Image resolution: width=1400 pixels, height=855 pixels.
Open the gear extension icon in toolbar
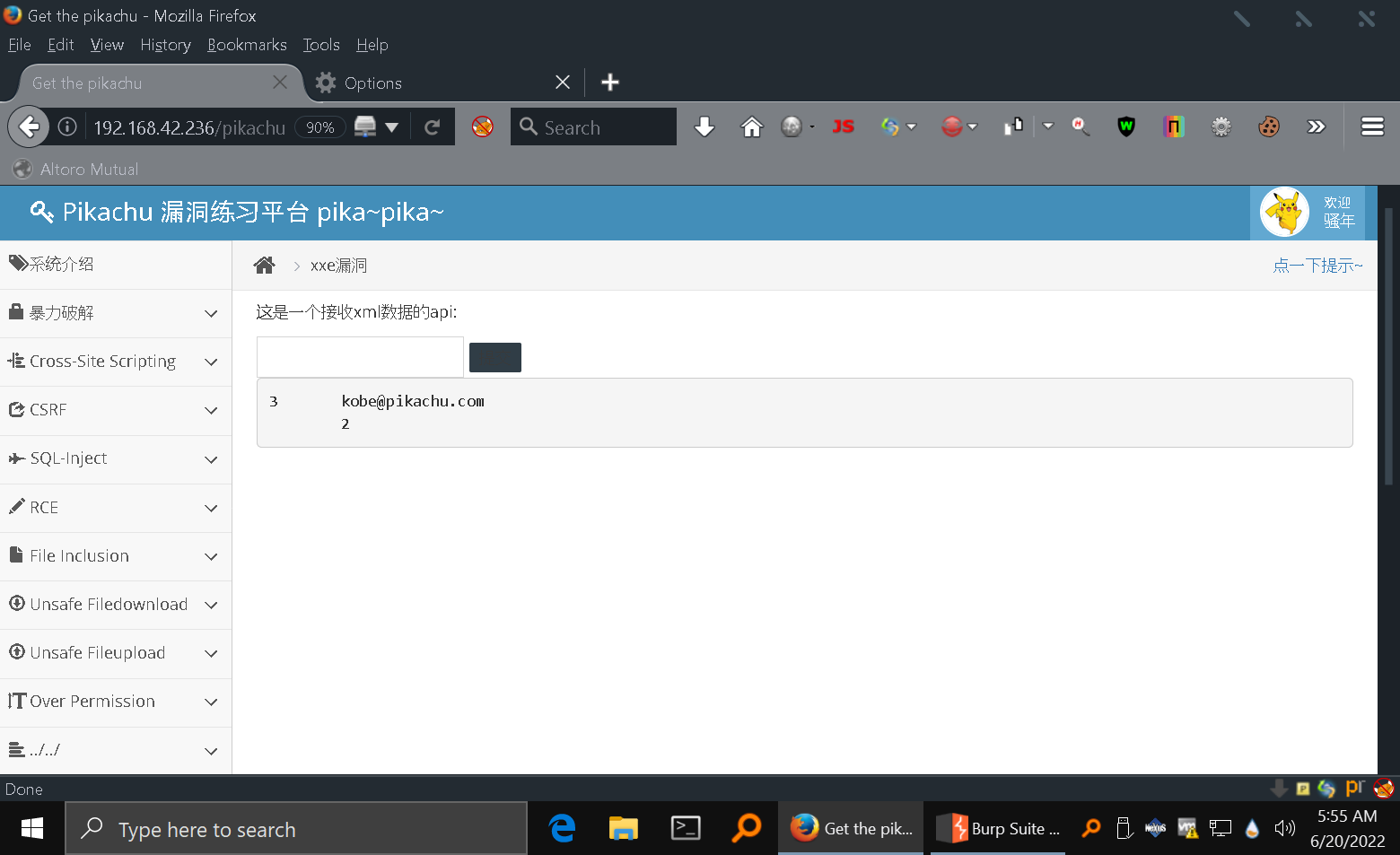click(x=1221, y=127)
